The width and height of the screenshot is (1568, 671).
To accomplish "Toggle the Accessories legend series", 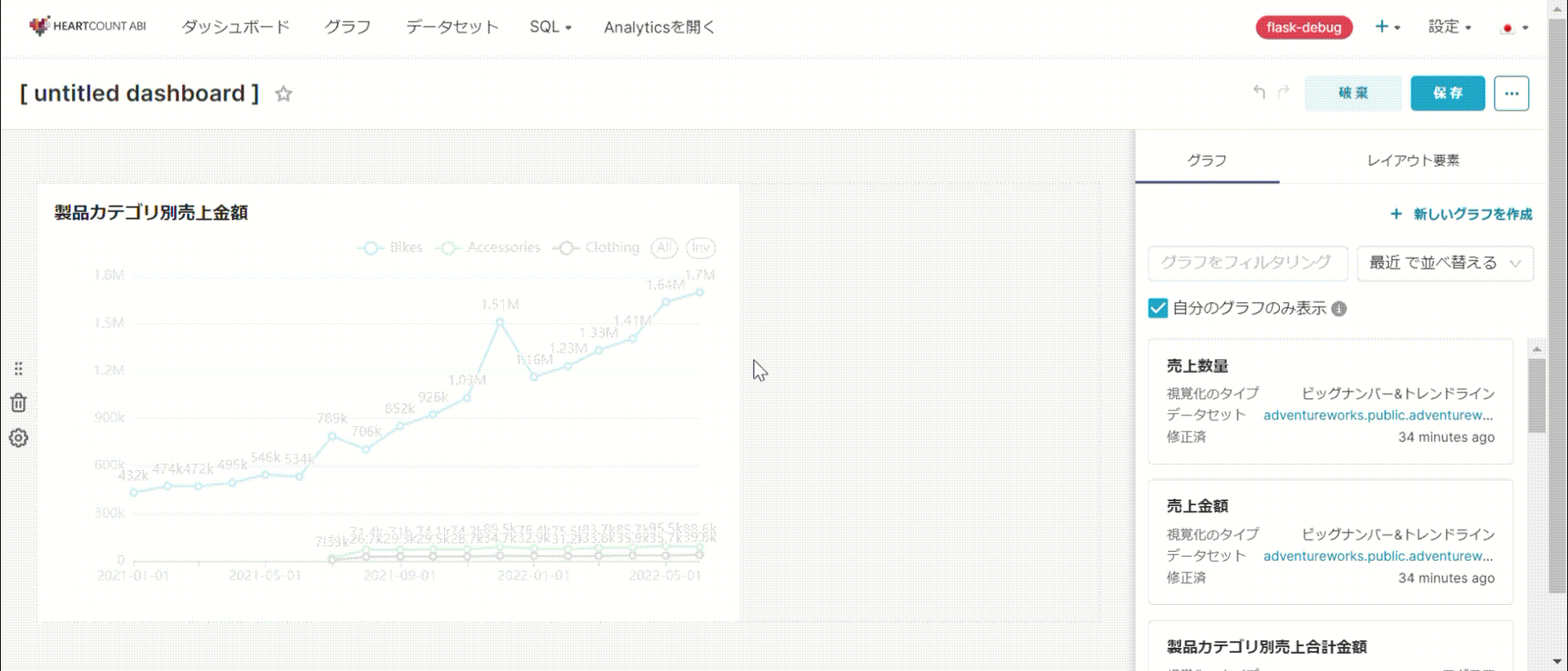I will [x=488, y=247].
